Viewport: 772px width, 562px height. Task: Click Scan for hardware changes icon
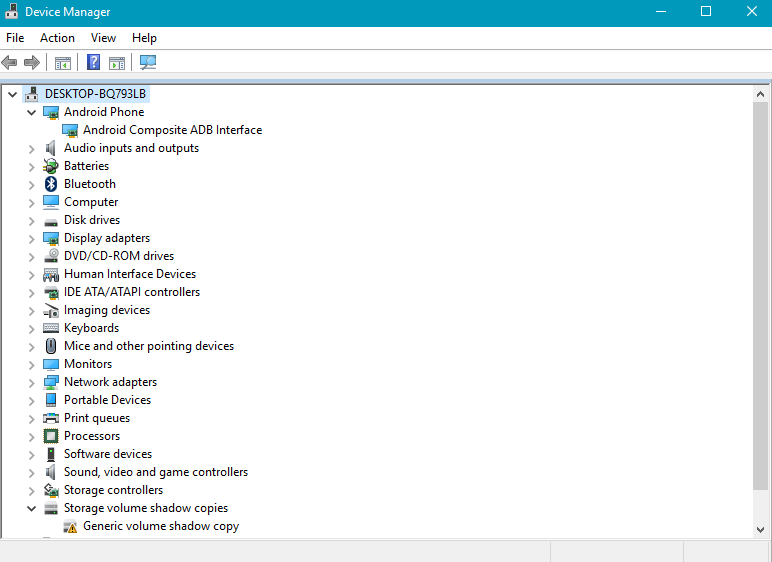tap(148, 62)
